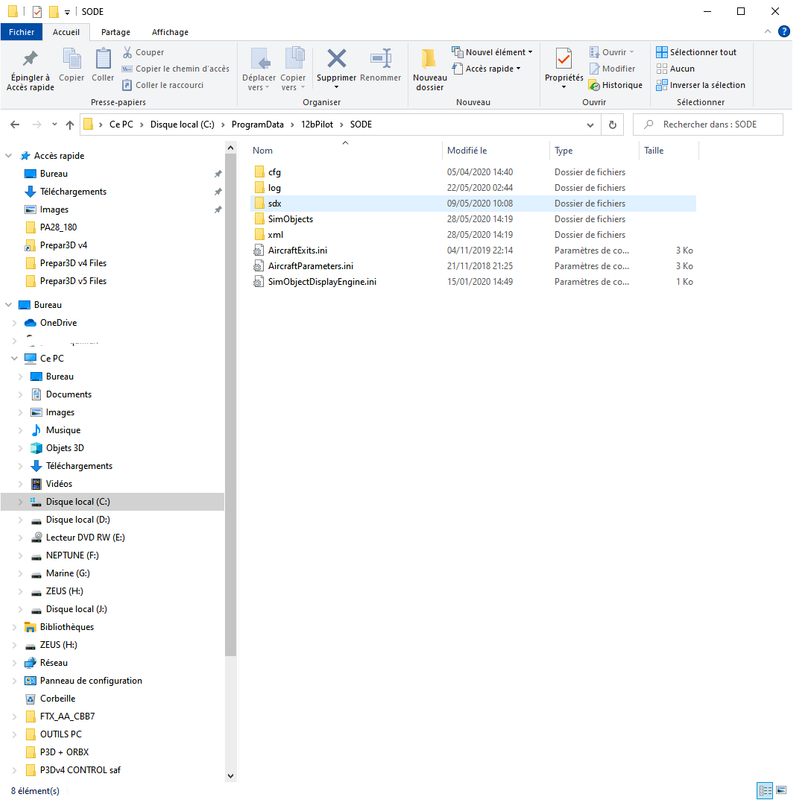This screenshot has height=800, width=793.
Task: Click the Coller clipboard icon
Action: pos(103,65)
